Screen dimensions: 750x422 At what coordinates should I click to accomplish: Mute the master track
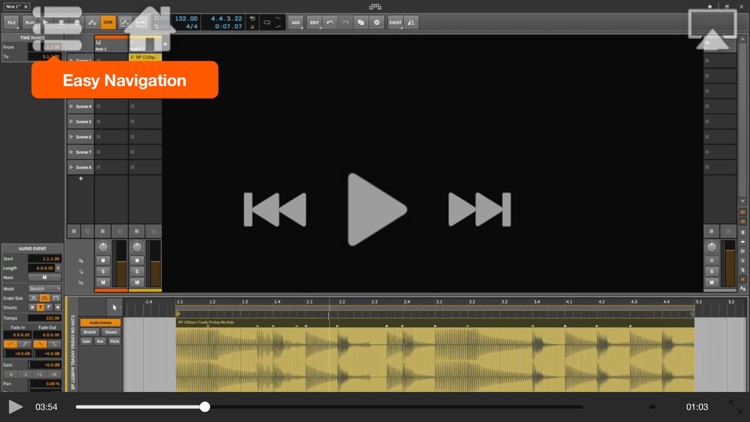click(712, 282)
